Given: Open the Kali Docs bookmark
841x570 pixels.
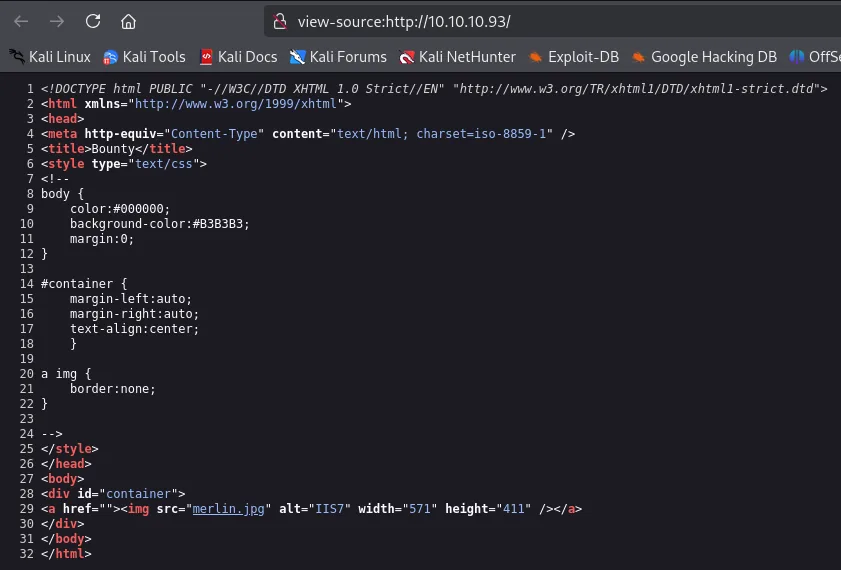Looking at the screenshot, I should [238, 57].
